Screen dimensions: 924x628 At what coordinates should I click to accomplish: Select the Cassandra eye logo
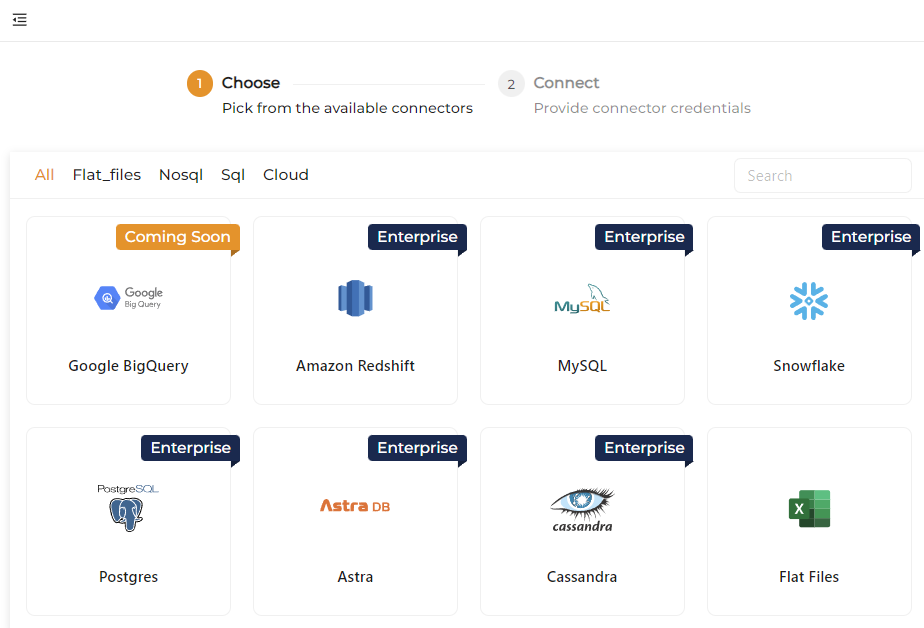pyautogui.click(x=582, y=508)
